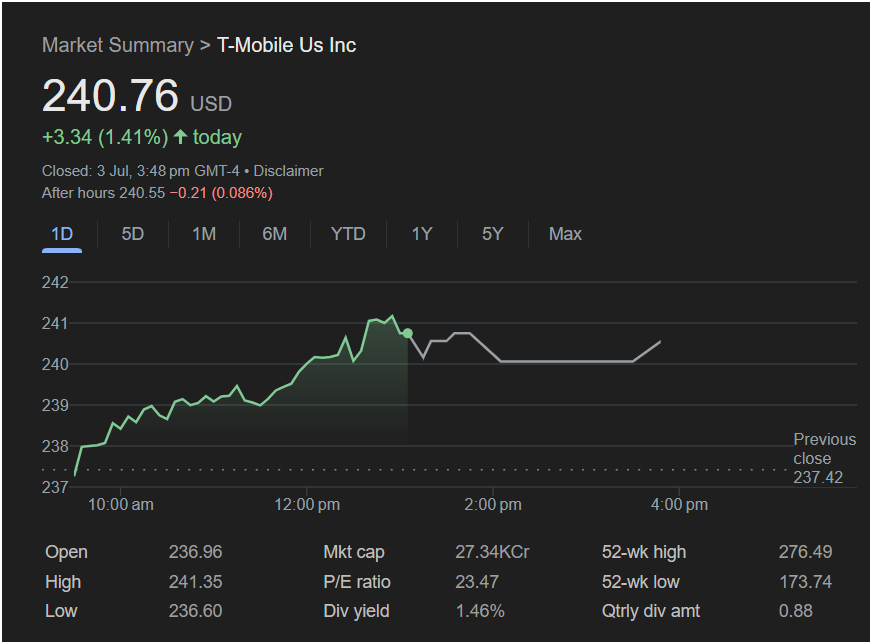Click the After hours 240.55 price
The height and width of the screenshot is (644, 872).
103,193
